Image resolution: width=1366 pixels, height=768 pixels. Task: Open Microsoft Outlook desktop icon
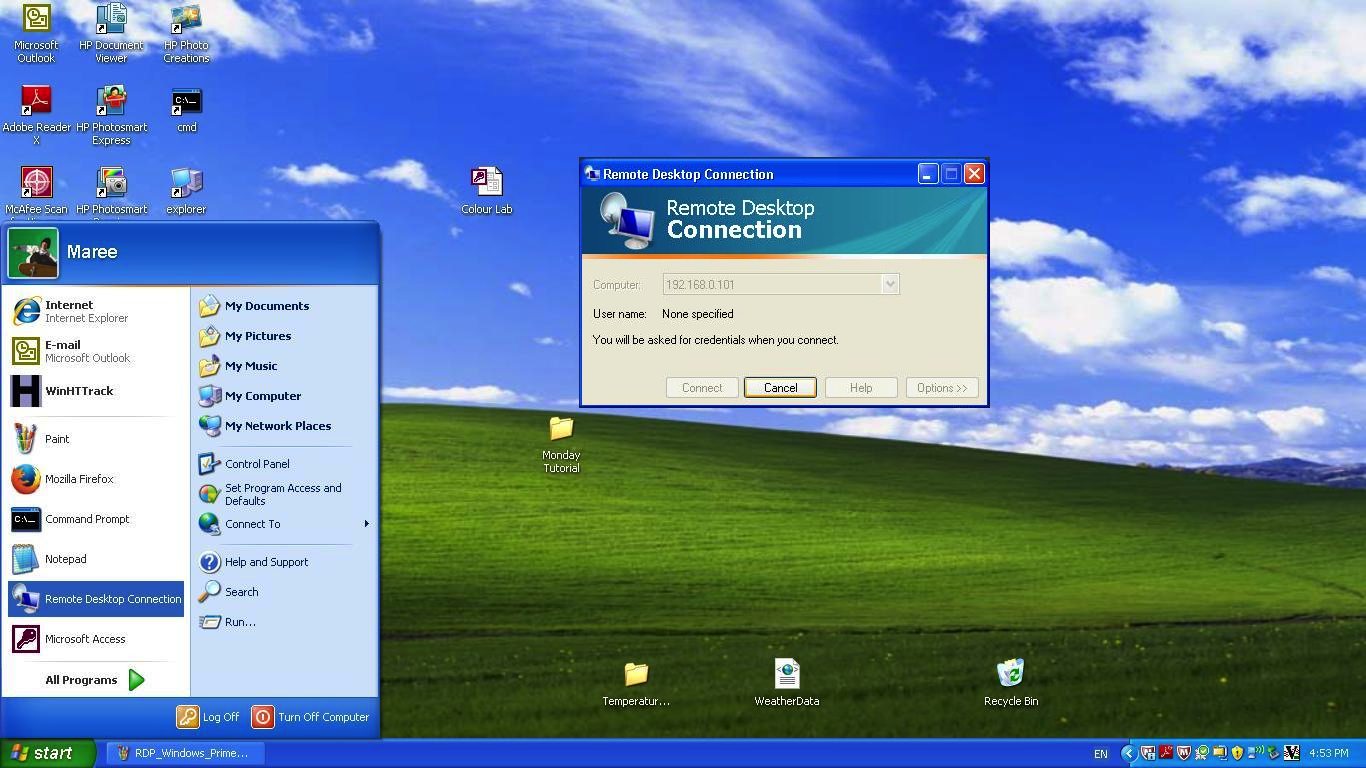(x=37, y=20)
